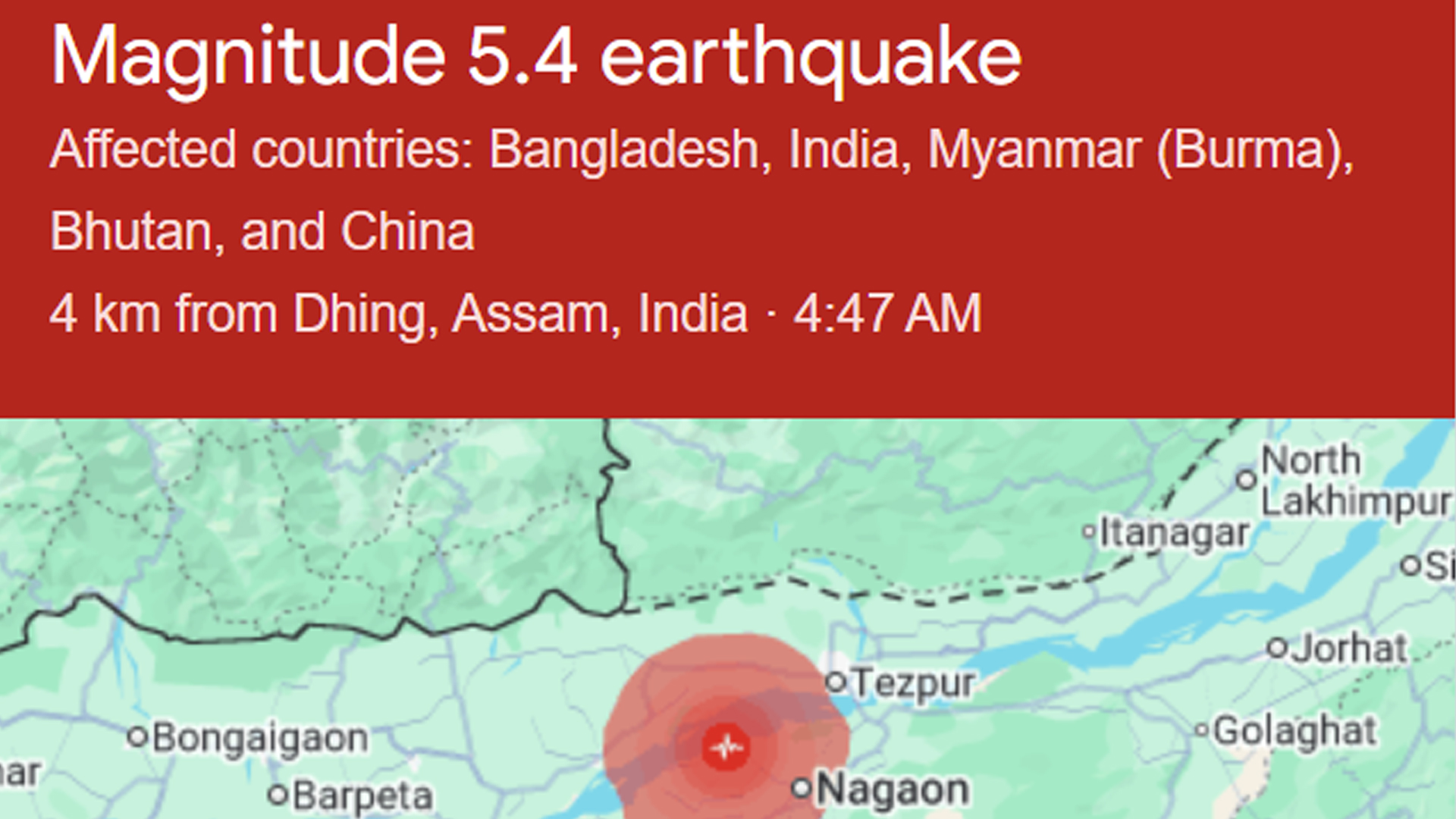
Task: Select the Jorhat location marker
Action: [1277, 648]
